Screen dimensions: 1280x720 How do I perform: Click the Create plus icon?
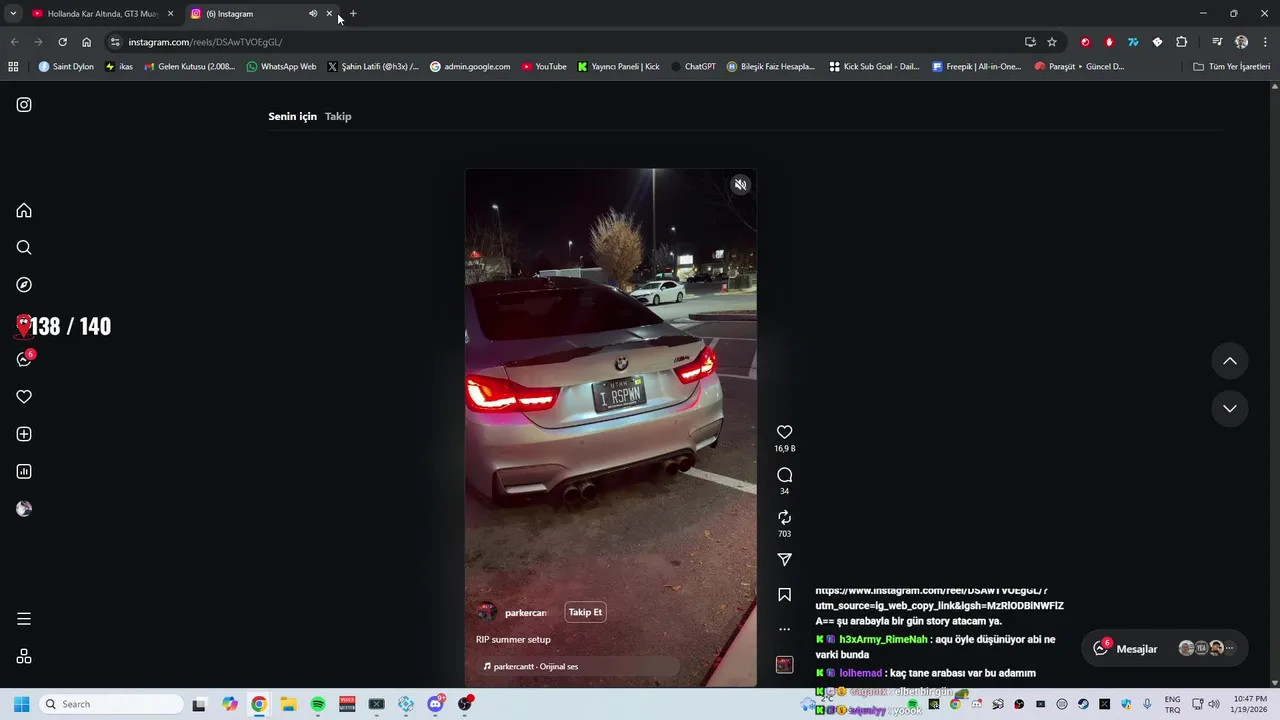[24, 434]
